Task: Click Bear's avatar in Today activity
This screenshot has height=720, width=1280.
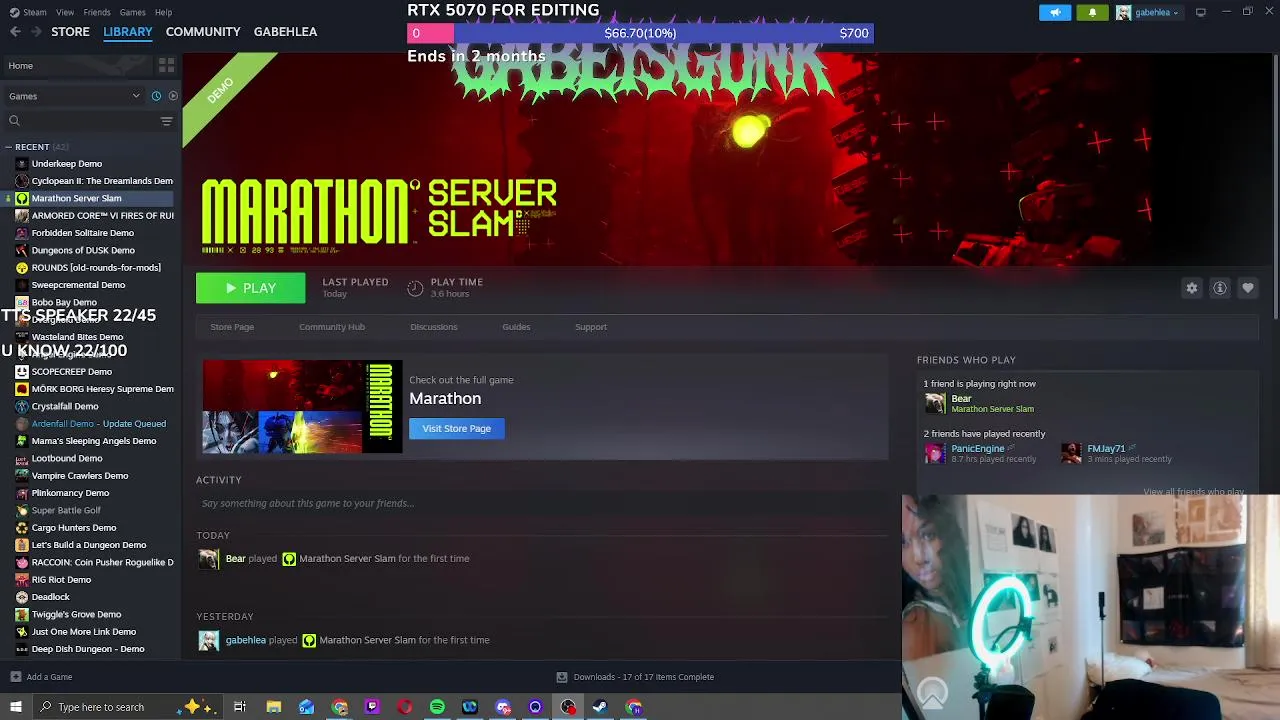Action: click(x=208, y=559)
